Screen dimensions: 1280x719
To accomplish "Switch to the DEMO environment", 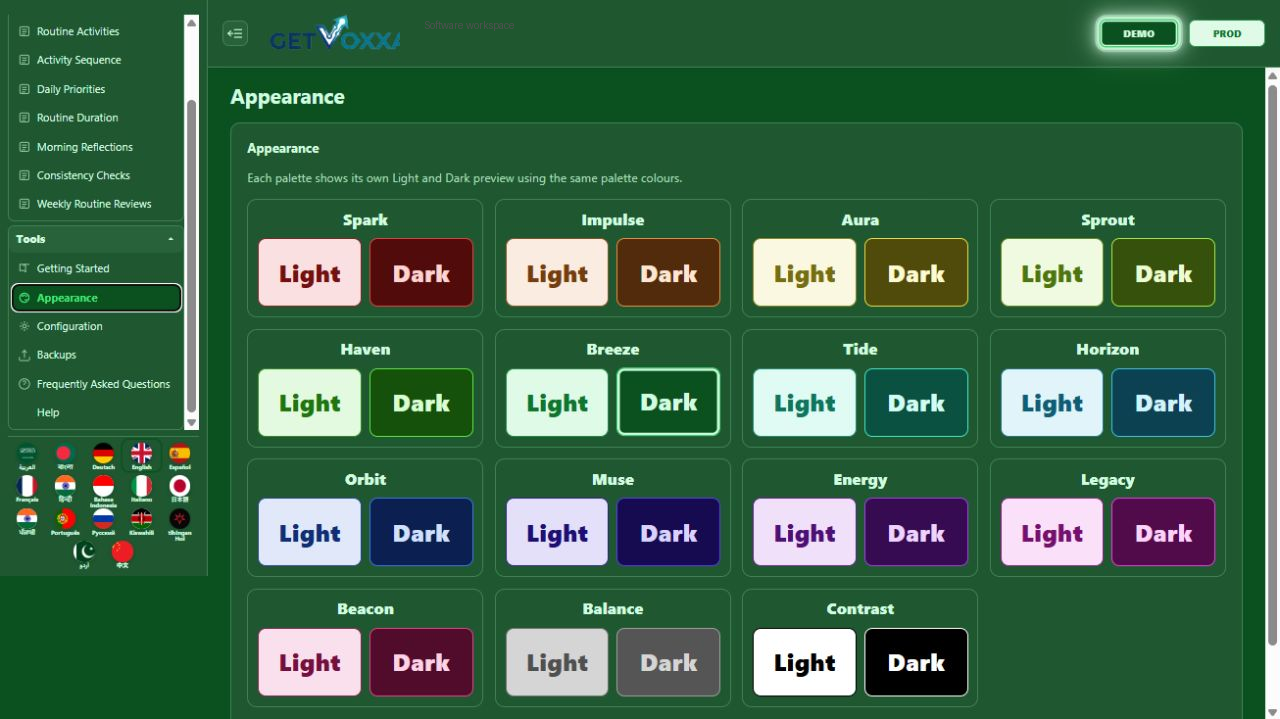I will pos(1138,33).
